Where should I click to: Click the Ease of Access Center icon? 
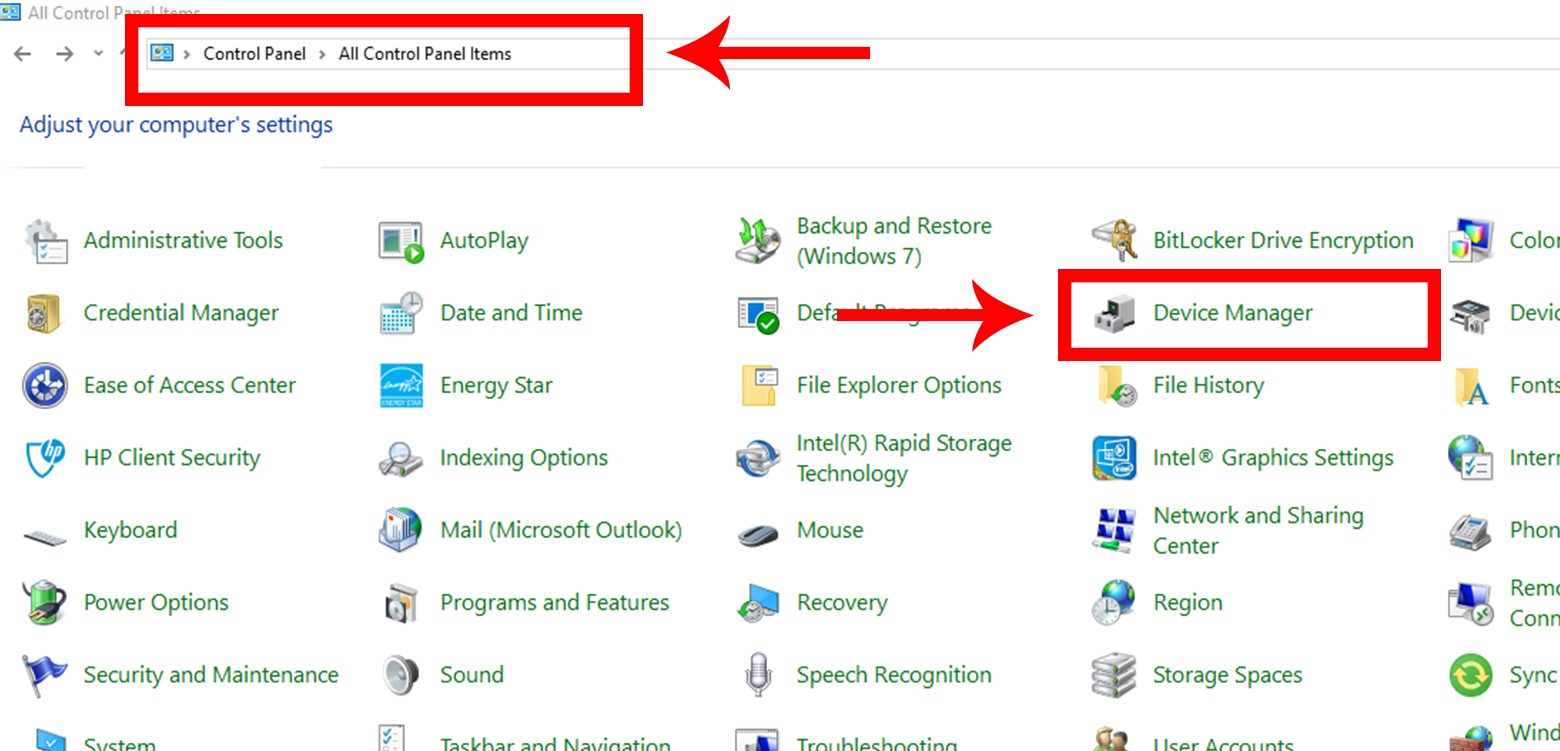pyautogui.click(x=44, y=386)
